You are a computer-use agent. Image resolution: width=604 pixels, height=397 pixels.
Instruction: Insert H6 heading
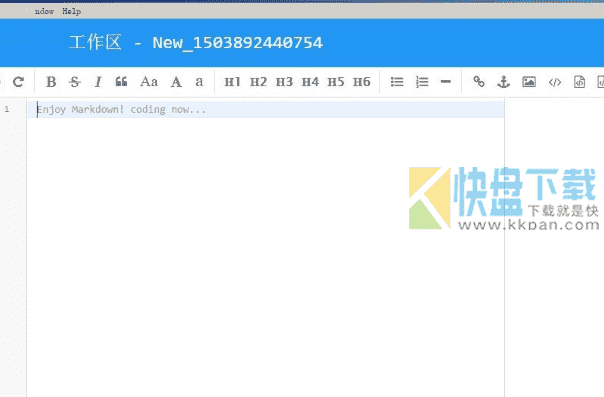tap(362, 82)
